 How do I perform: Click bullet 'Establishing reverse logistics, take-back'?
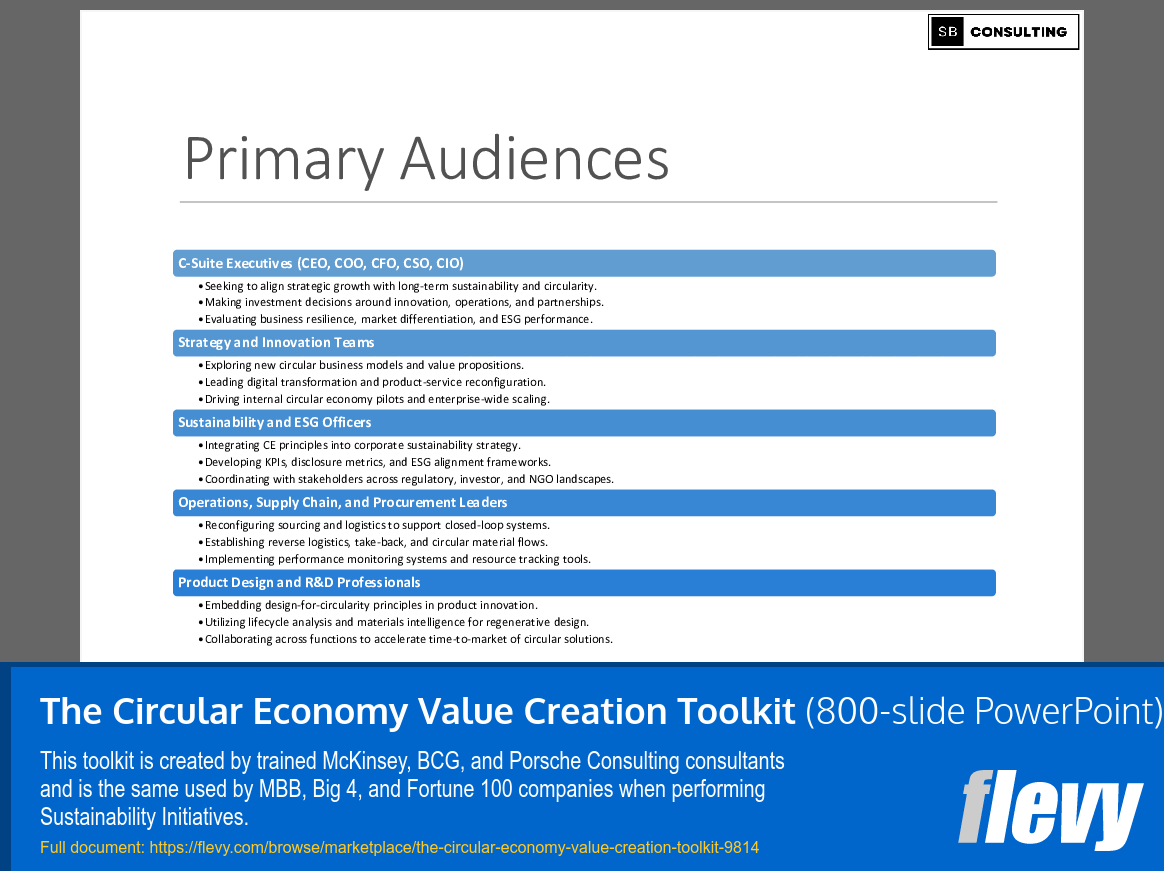(x=373, y=542)
